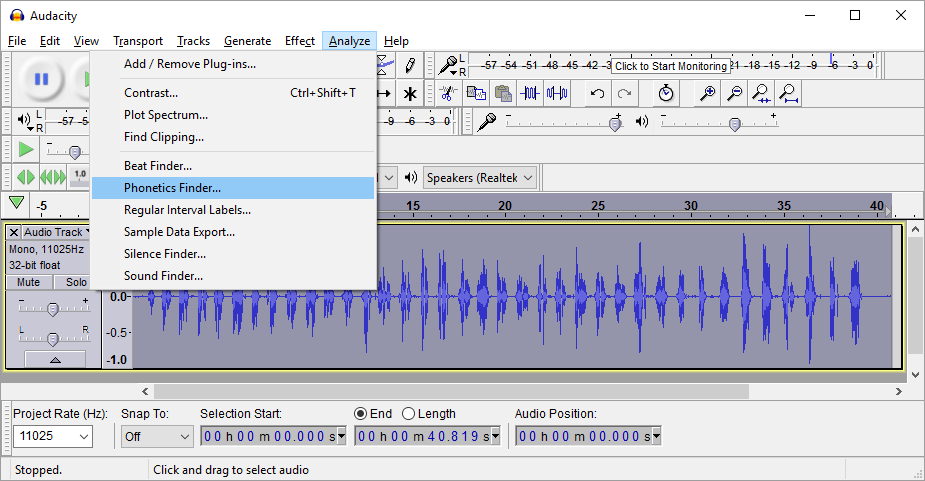This screenshot has width=925, height=481.
Task: Click the horizontal scrollbar right arrow
Action: coord(898,391)
